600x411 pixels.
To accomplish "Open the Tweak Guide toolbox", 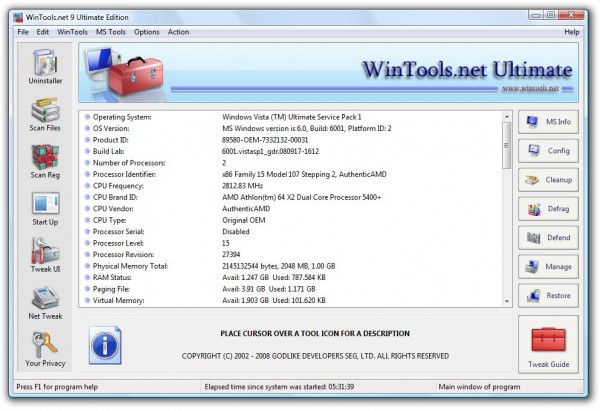I will (548, 344).
